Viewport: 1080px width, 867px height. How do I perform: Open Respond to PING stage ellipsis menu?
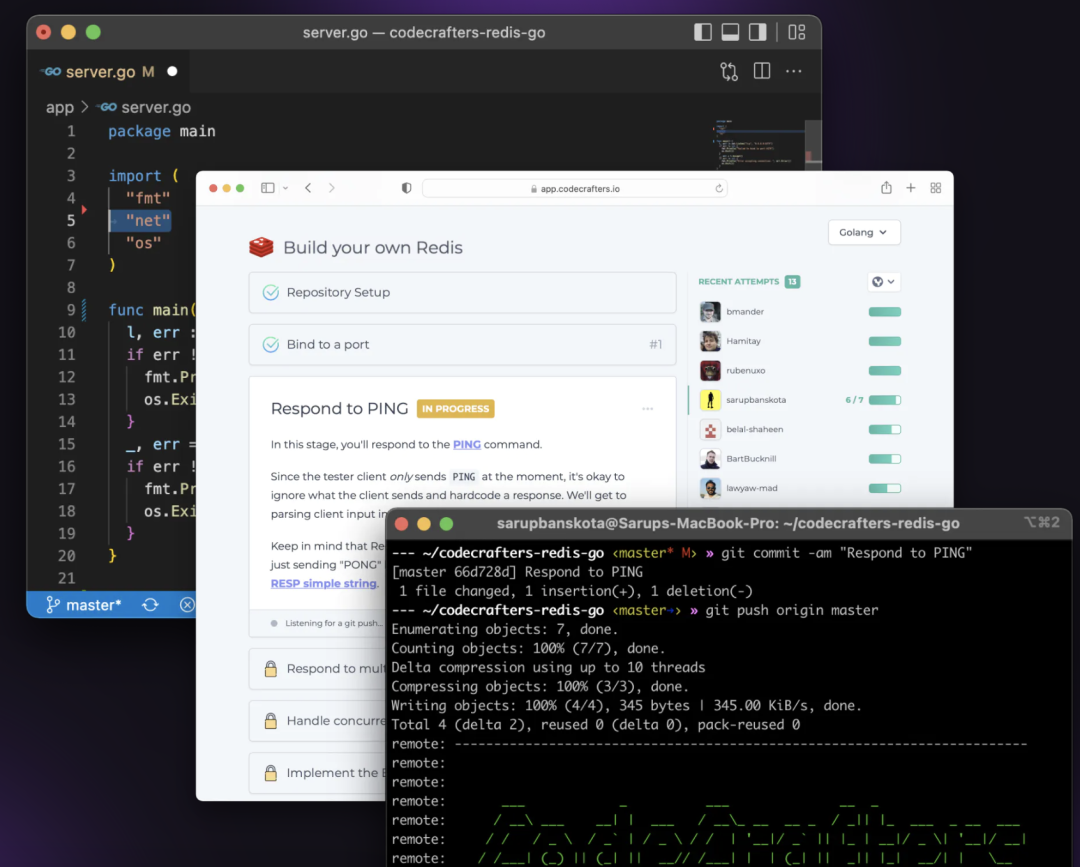[647, 409]
